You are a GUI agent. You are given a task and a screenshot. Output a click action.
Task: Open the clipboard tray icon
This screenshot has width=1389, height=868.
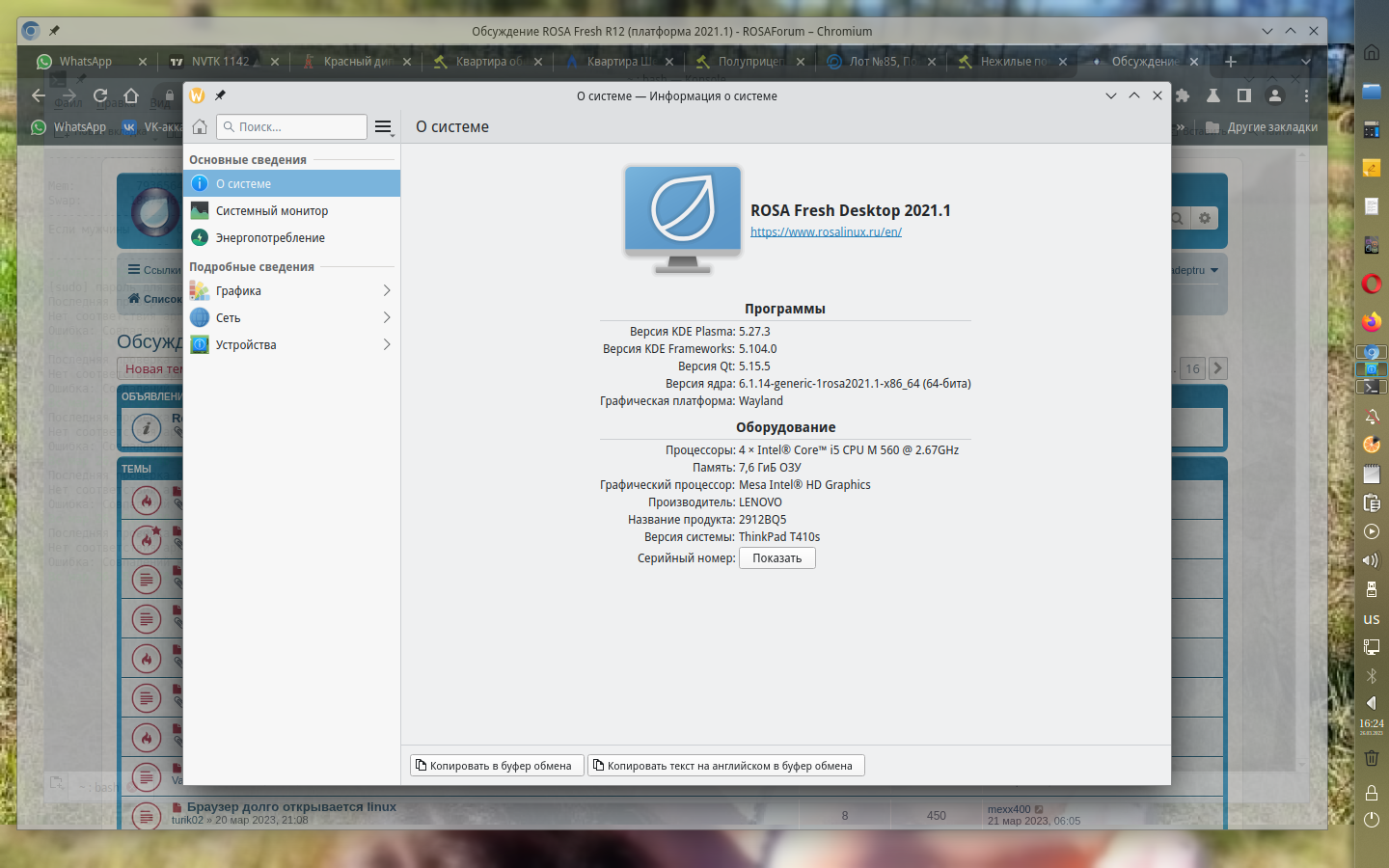point(1372,502)
